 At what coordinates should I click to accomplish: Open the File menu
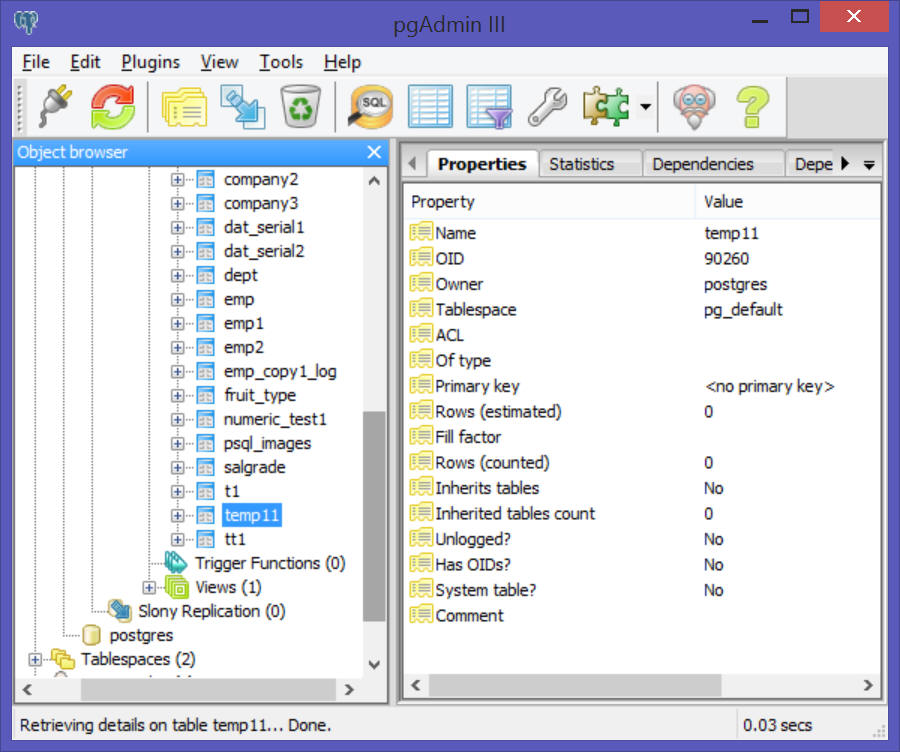coord(36,61)
